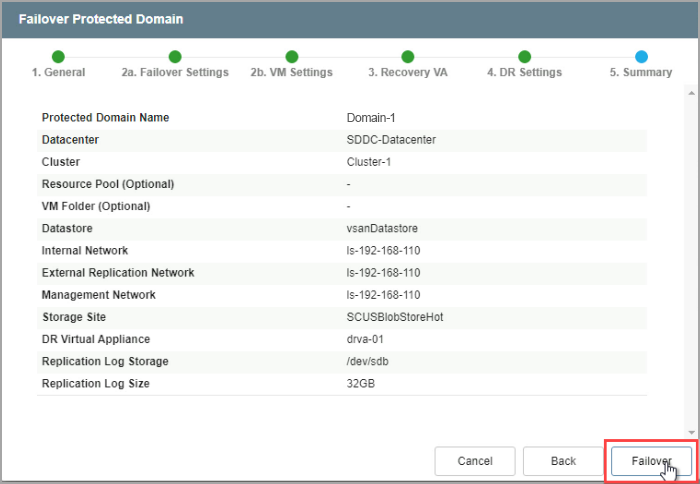Viewport: 700px width, 484px height.
Task: Click the Cluster-1 value
Action: 369,162
